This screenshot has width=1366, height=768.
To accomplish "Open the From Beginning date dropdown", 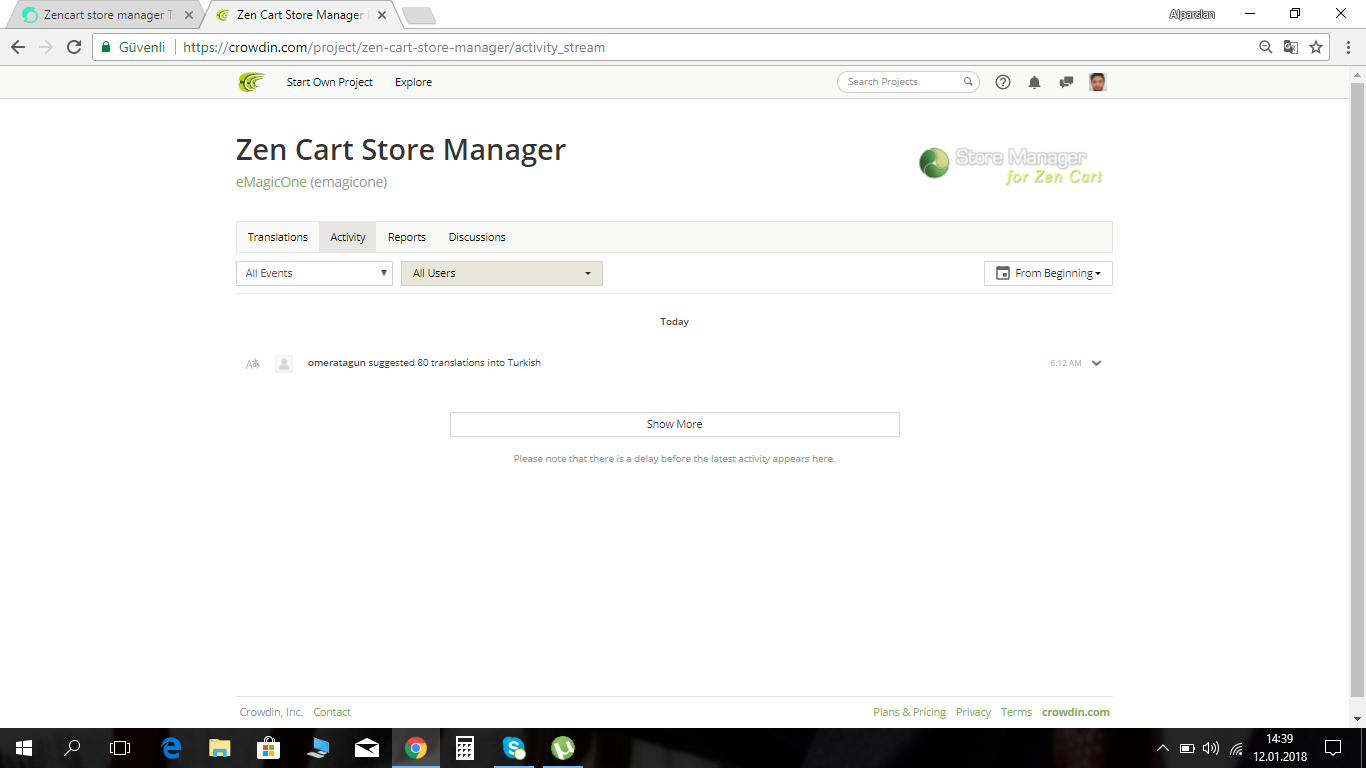I will tap(1048, 273).
